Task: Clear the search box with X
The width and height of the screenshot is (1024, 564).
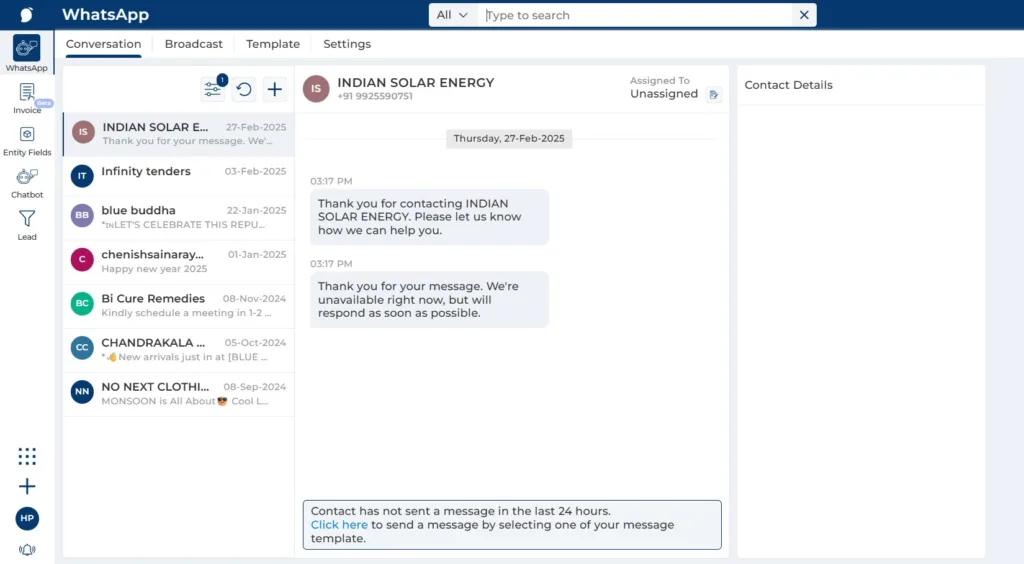Action: pos(804,15)
